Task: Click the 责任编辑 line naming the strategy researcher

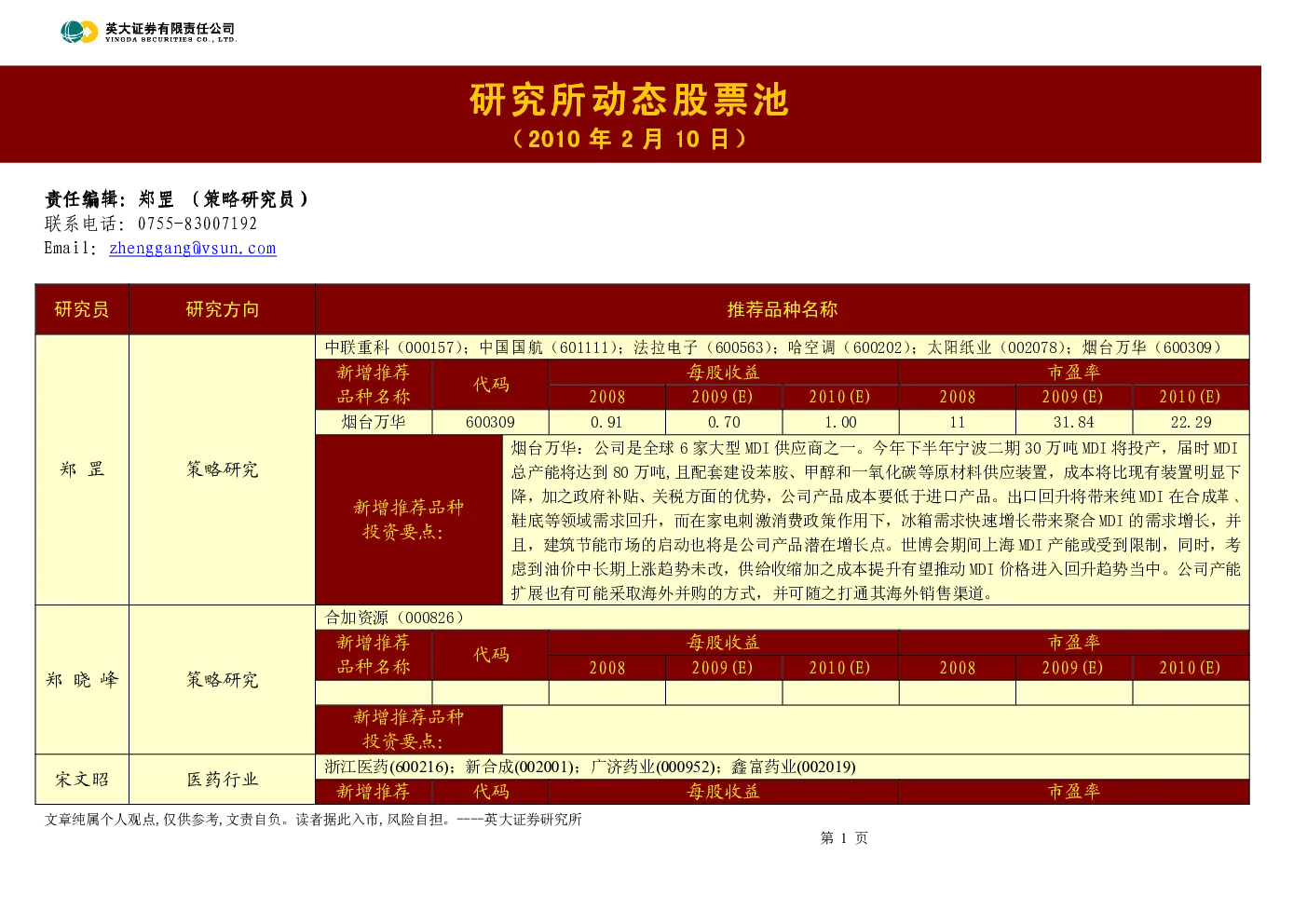Action: (x=177, y=199)
